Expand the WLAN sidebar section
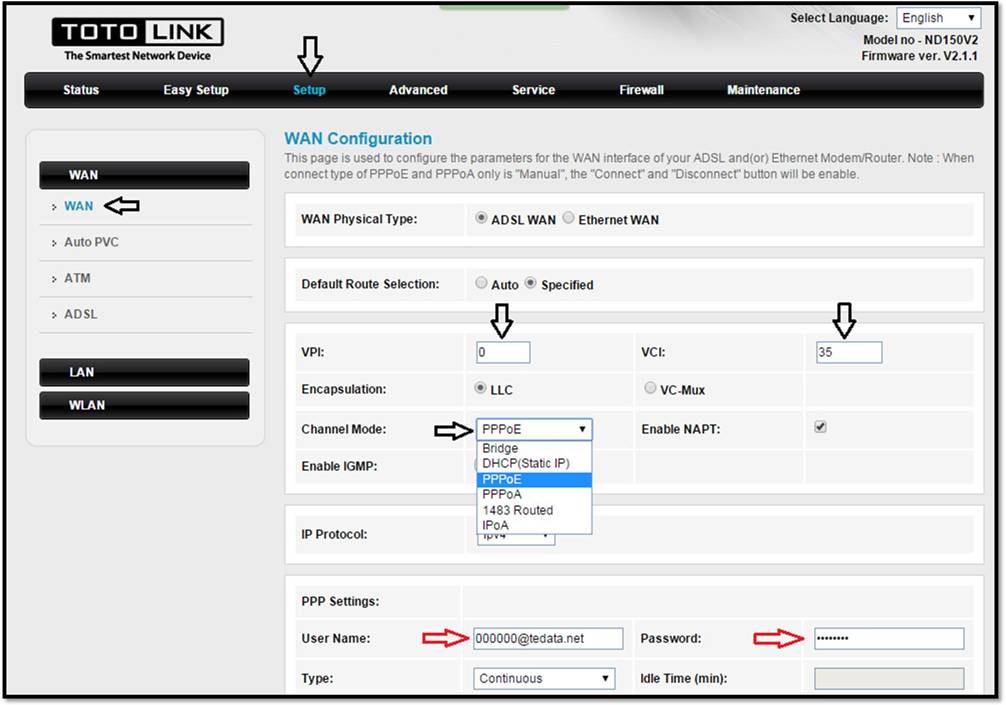The width and height of the screenshot is (1006, 705). coord(144,405)
